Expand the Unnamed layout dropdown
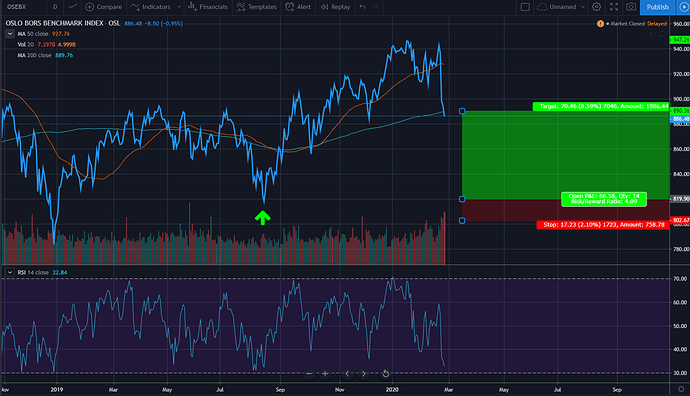Screen dimensions: 690x396 coord(583,7)
